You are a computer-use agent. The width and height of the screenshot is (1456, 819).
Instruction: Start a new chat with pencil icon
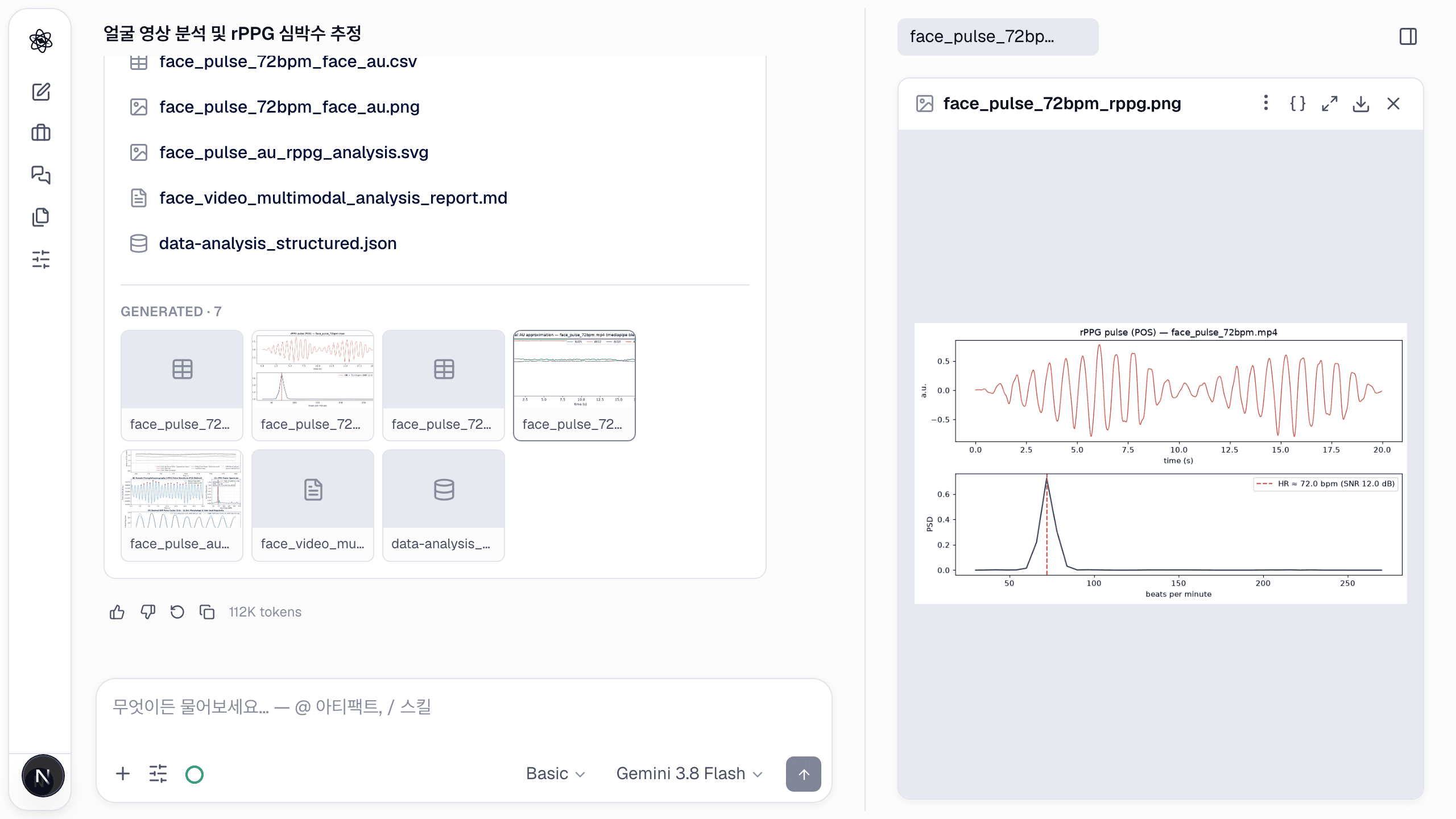pos(41,92)
